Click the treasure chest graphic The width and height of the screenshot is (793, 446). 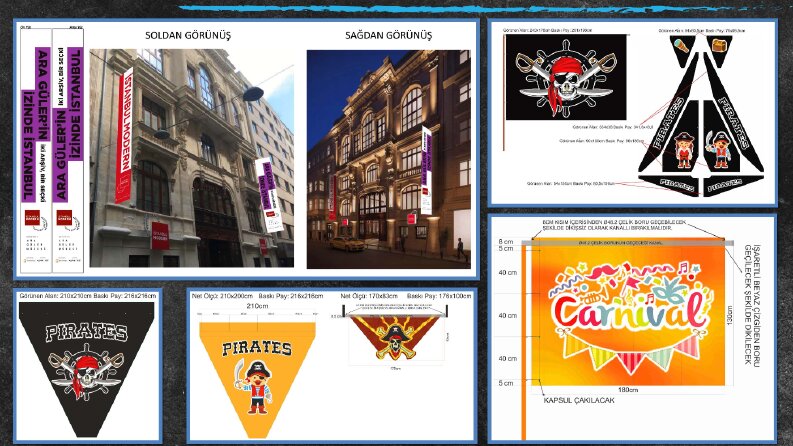click(x=719, y=46)
